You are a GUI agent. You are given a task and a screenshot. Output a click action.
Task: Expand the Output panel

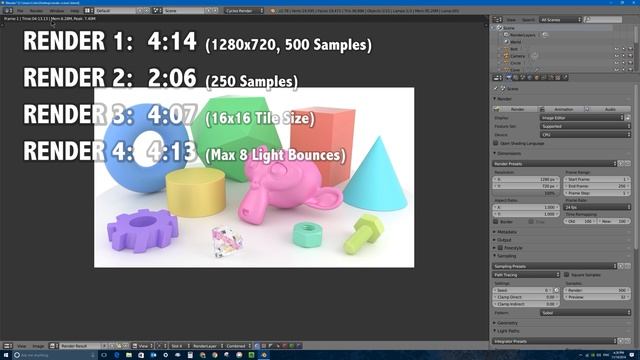tap(503, 240)
